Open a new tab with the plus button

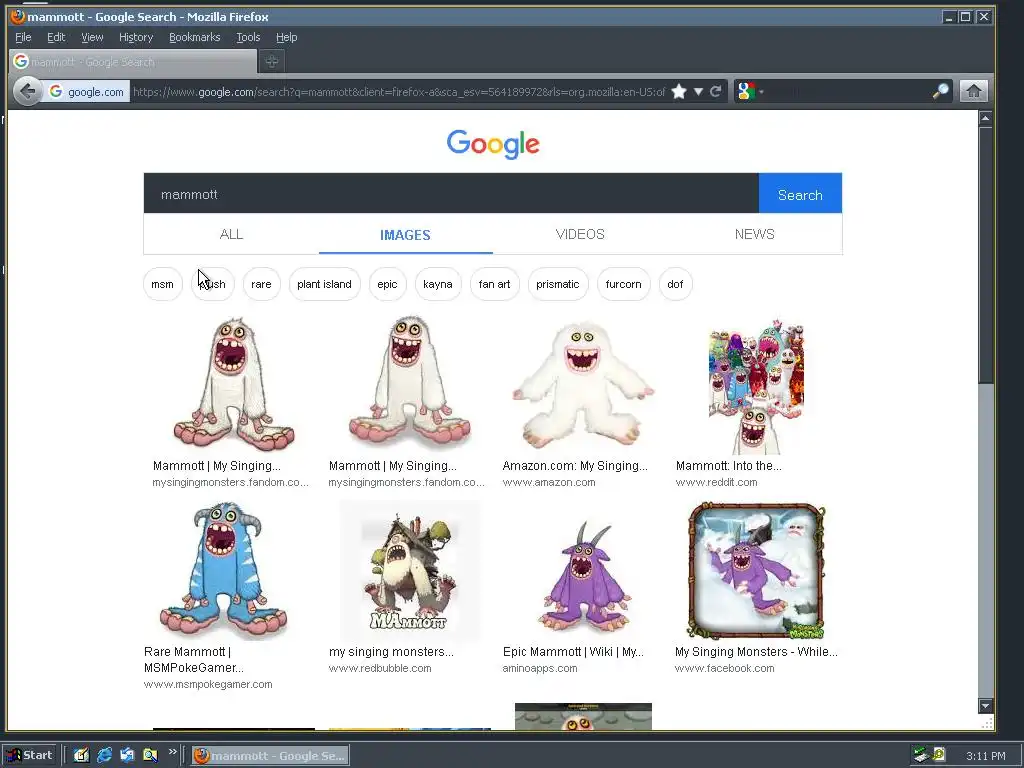coord(272,61)
